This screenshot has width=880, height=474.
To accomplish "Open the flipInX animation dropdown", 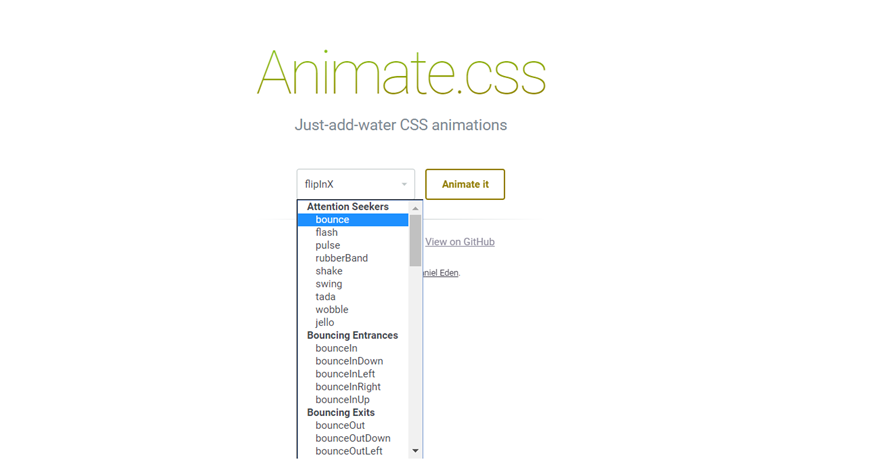I will click(x=356, y=184).
